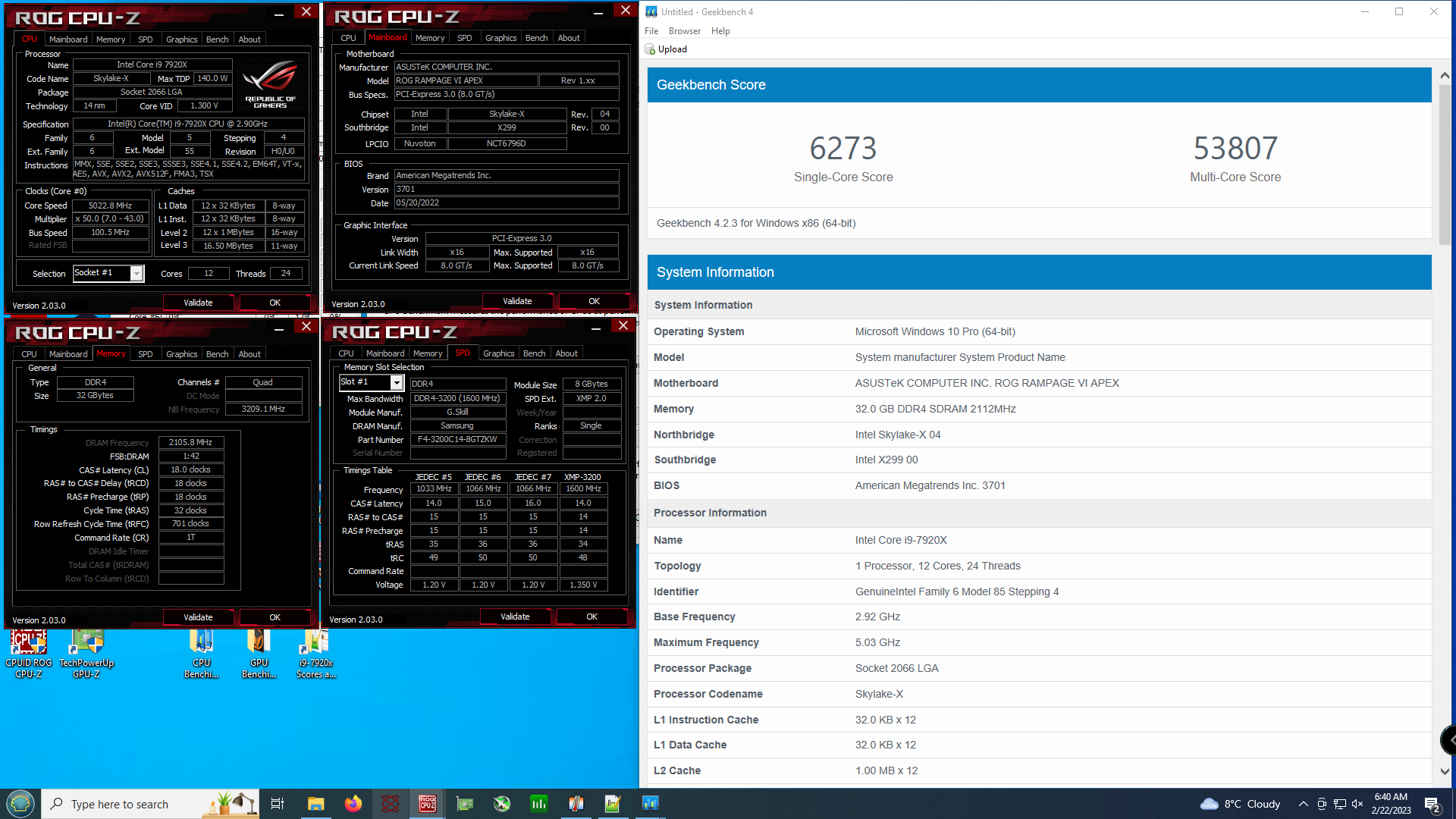
Task: Click OK in the SPD tab window
Action: pos(591,617)
